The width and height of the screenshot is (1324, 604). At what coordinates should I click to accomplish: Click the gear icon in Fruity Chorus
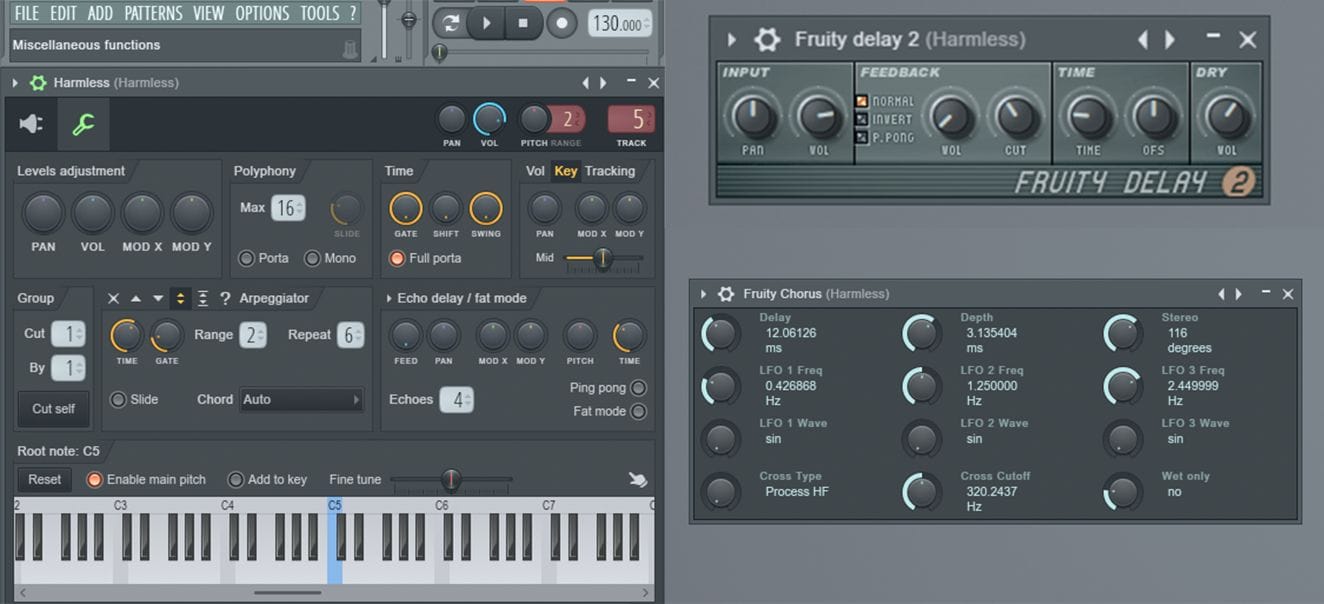pyautogui.click(x=726, y=294)
